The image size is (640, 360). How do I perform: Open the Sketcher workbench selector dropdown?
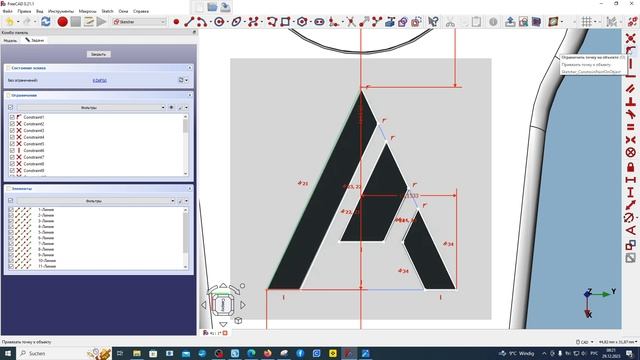tap(139, 22)
